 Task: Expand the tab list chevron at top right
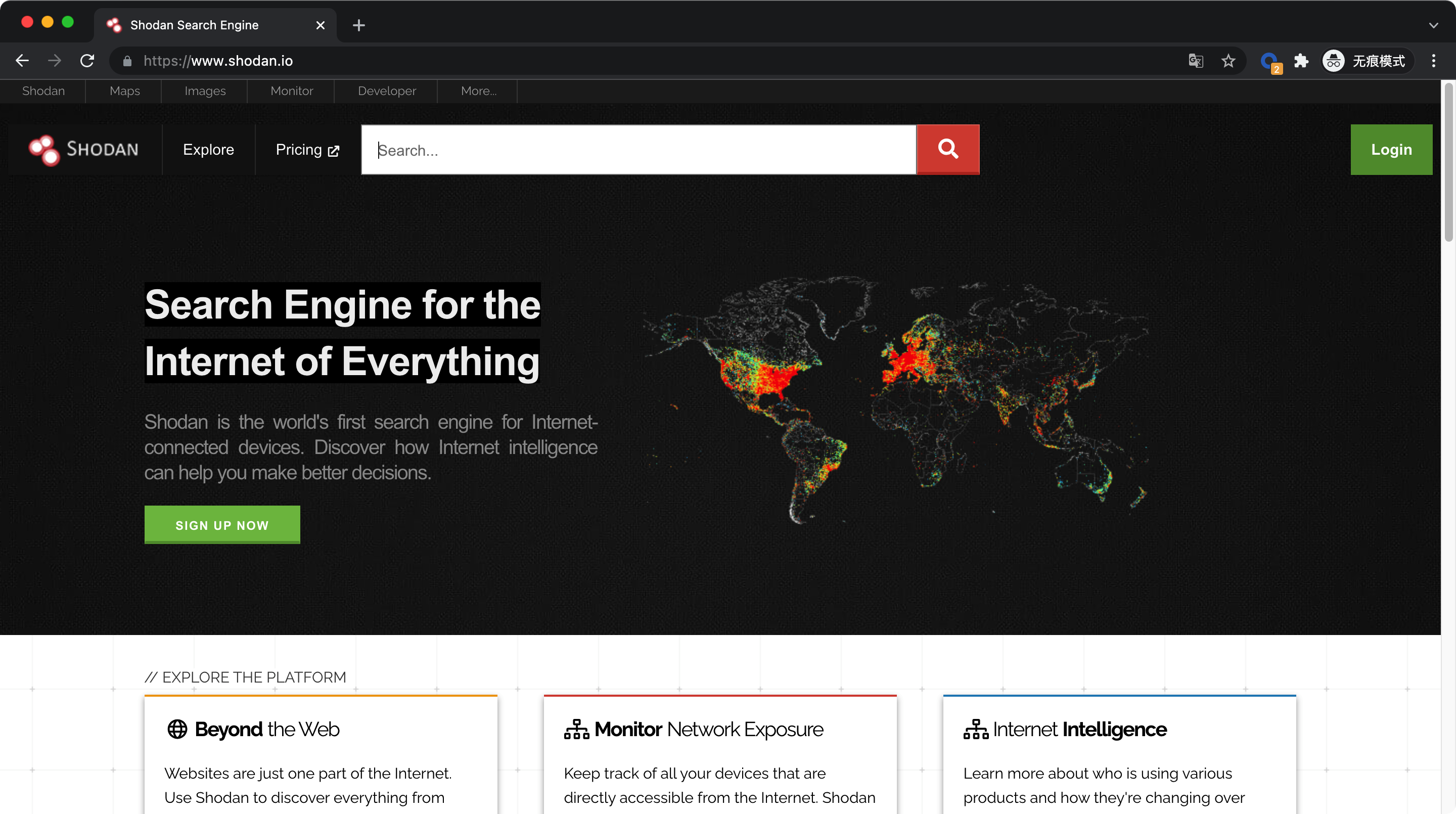(x=1433, y=25)
